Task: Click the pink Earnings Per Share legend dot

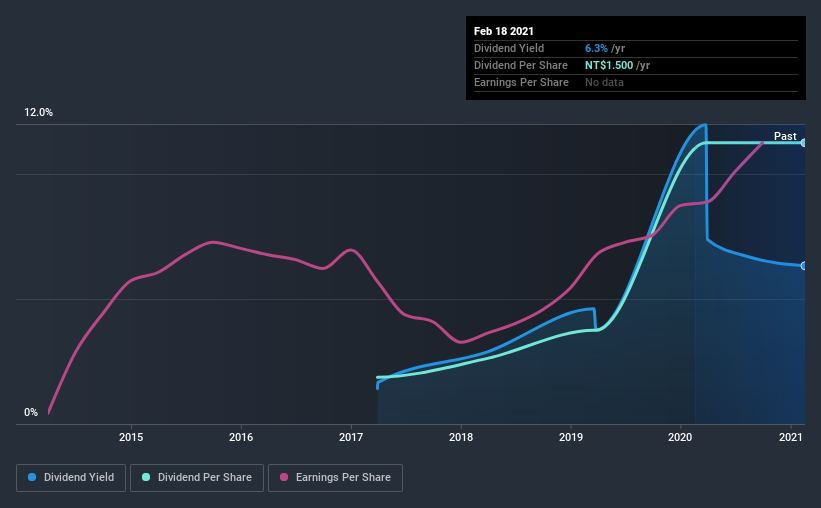Action: tap(284, 477)
